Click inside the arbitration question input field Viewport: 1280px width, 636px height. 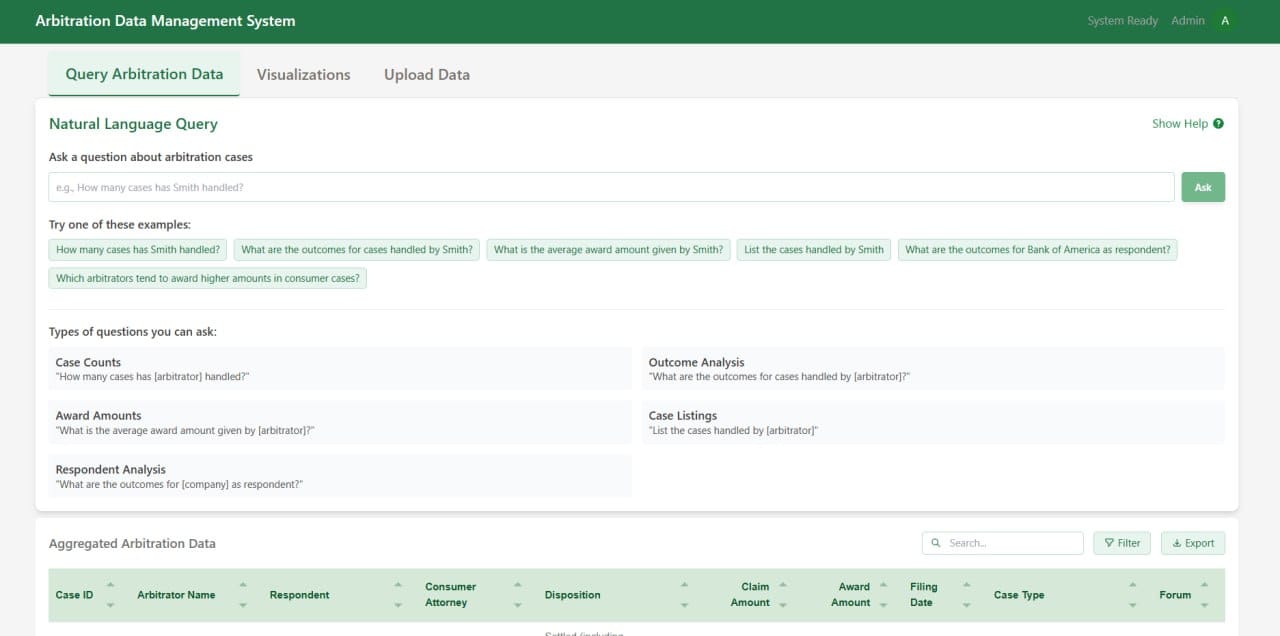610,187
